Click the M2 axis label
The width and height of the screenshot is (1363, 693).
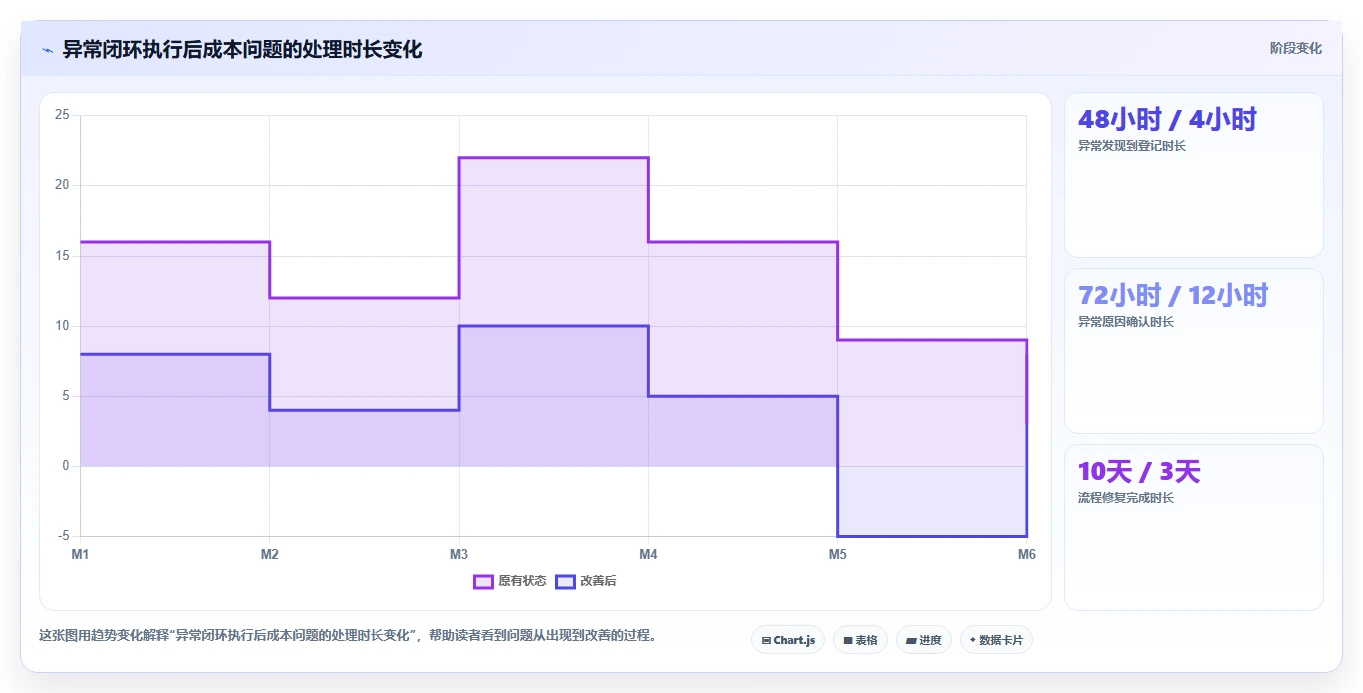coord(269,554)
